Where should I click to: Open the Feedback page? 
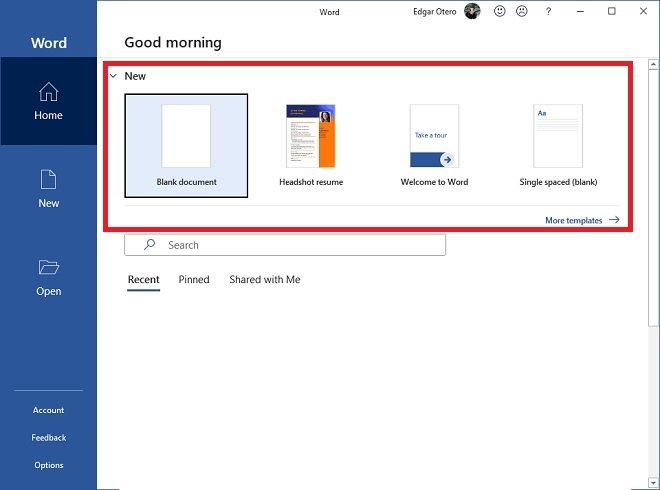48,438
